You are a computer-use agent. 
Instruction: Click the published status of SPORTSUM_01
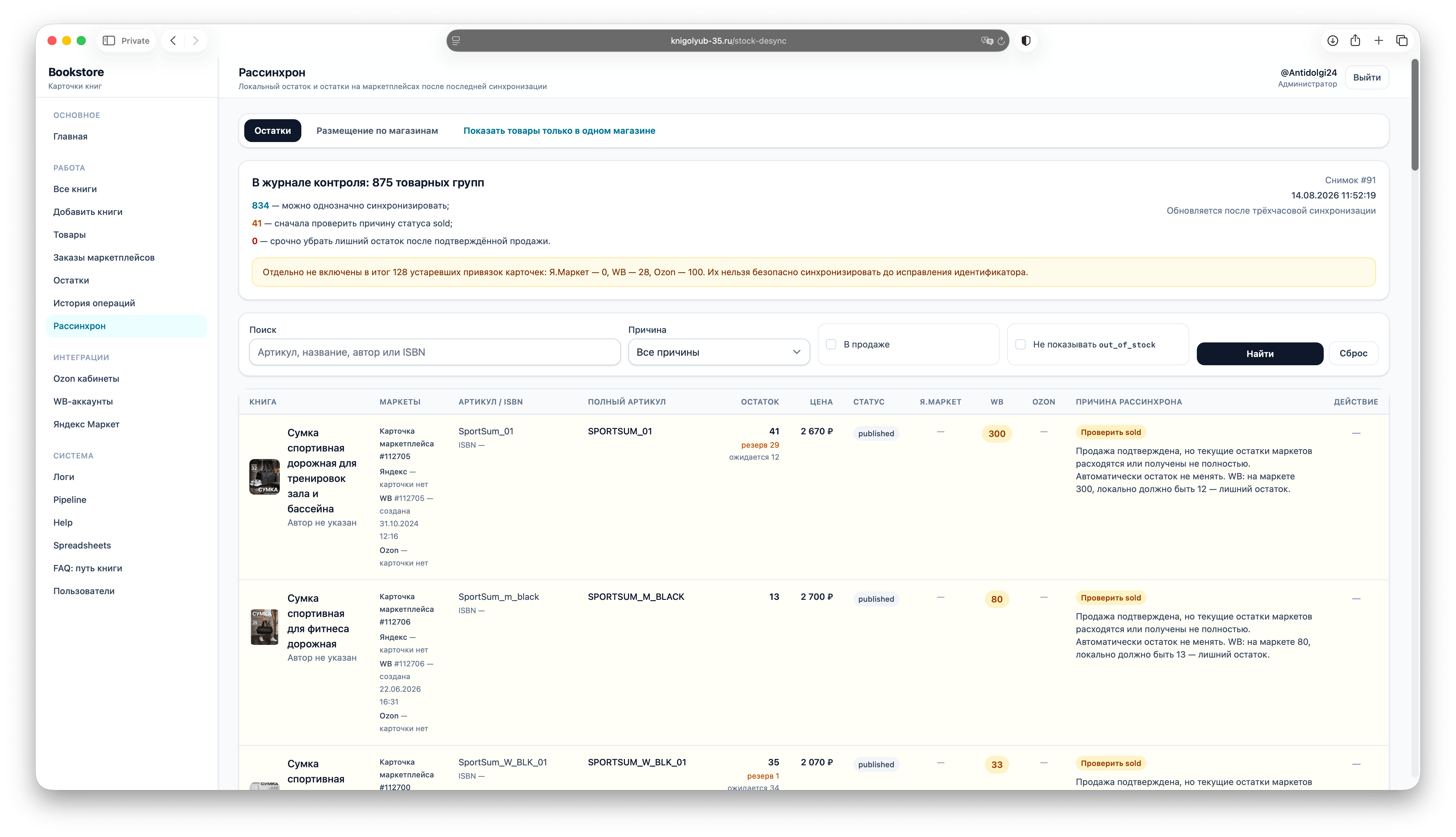[x=876, y=433]
